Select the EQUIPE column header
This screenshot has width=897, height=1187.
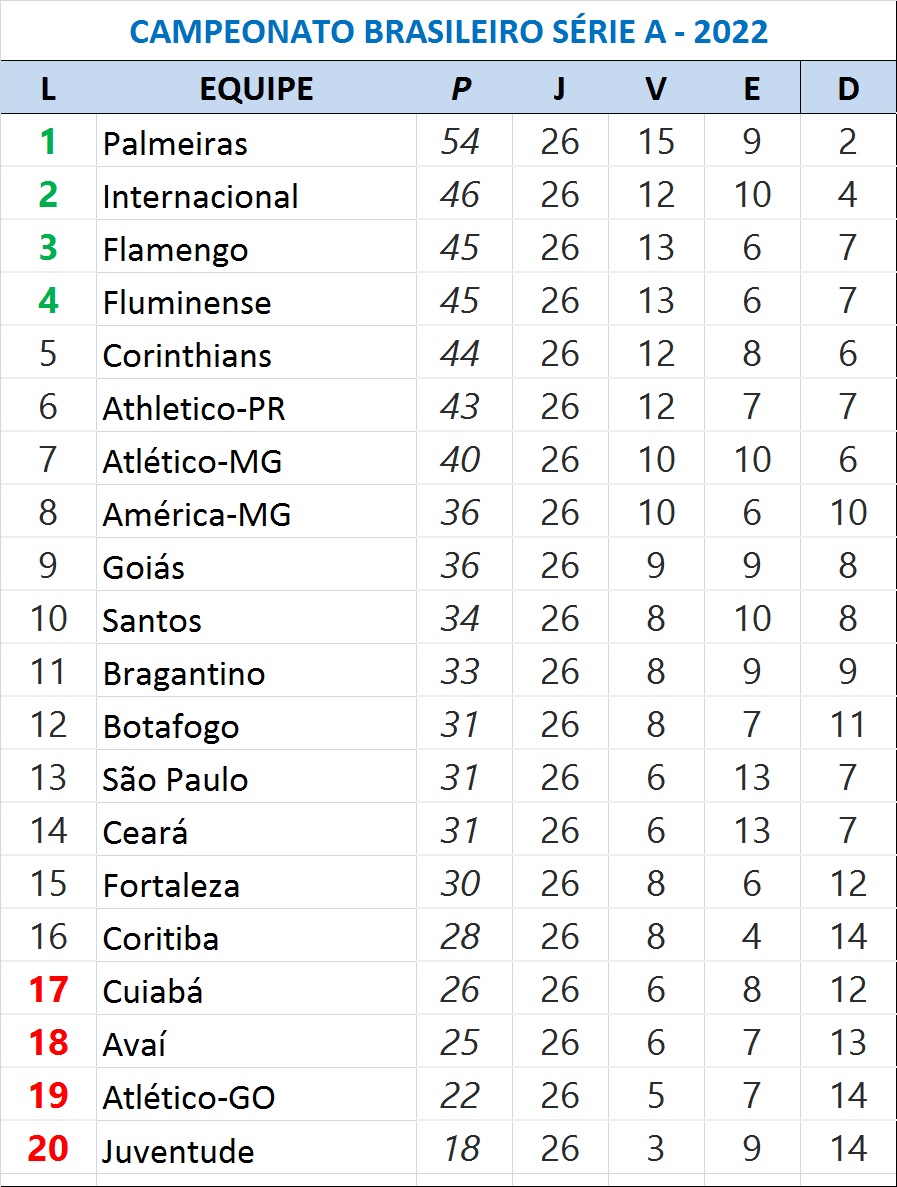[256, 89]
